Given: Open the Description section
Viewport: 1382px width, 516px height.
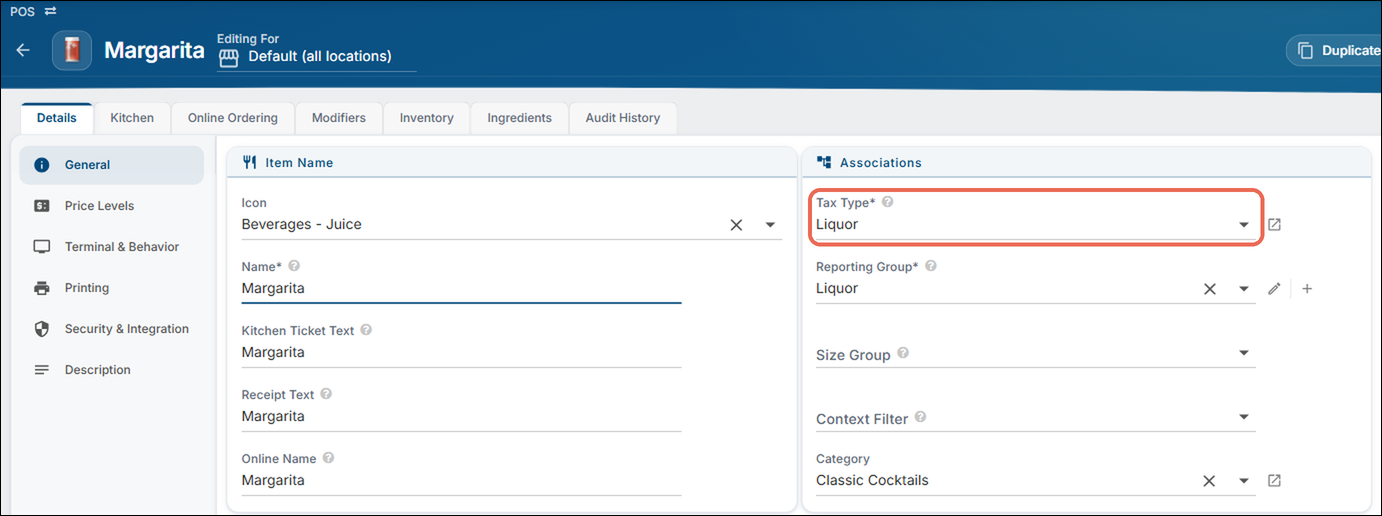Looking at the screenshot, I should click(x=112, y=370).
